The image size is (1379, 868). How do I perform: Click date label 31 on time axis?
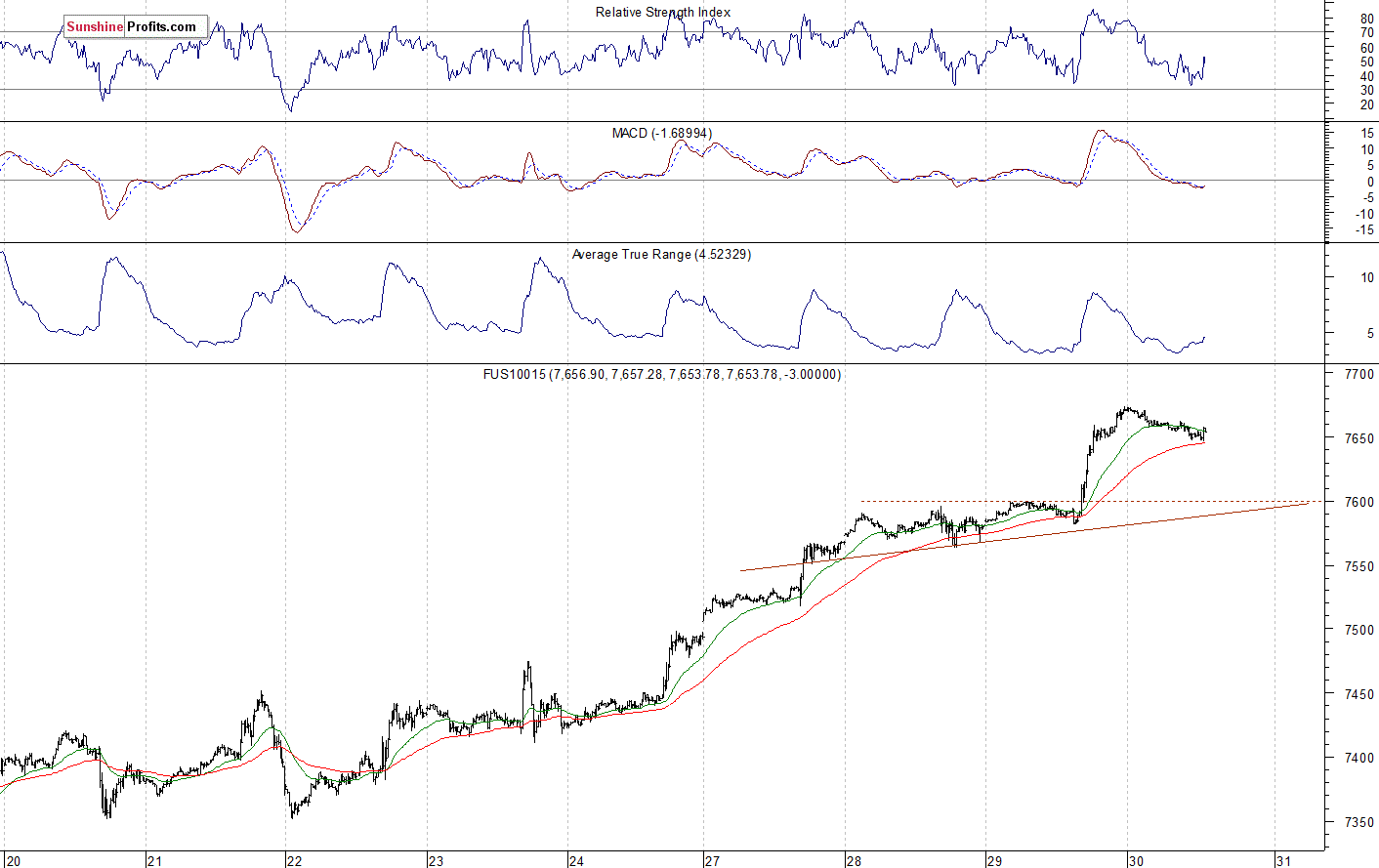(x=1285, y=861)
